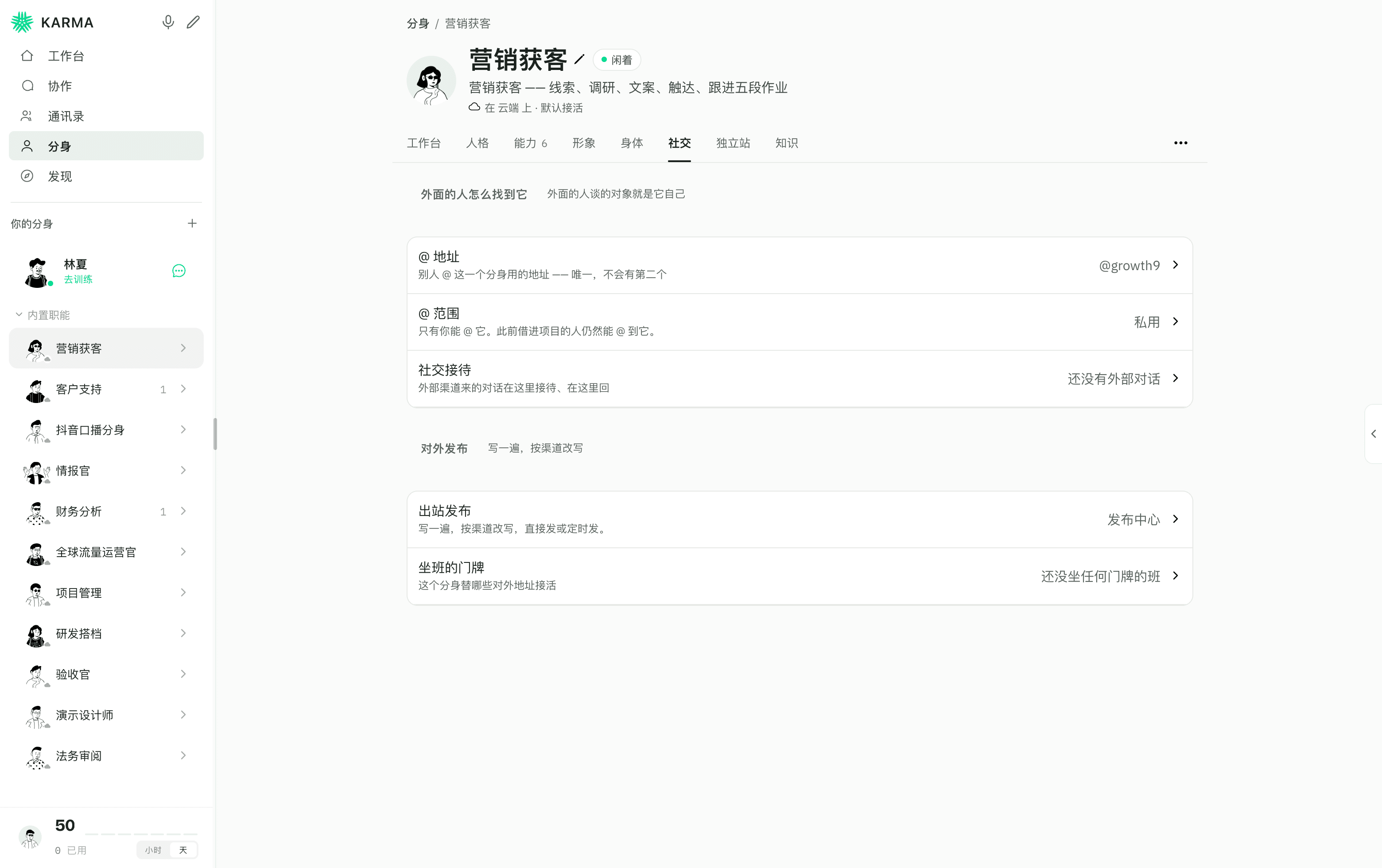Open the three-dots more menu
The image size is (1382, 868).
pyautogui.click(x=1180, y=143)
